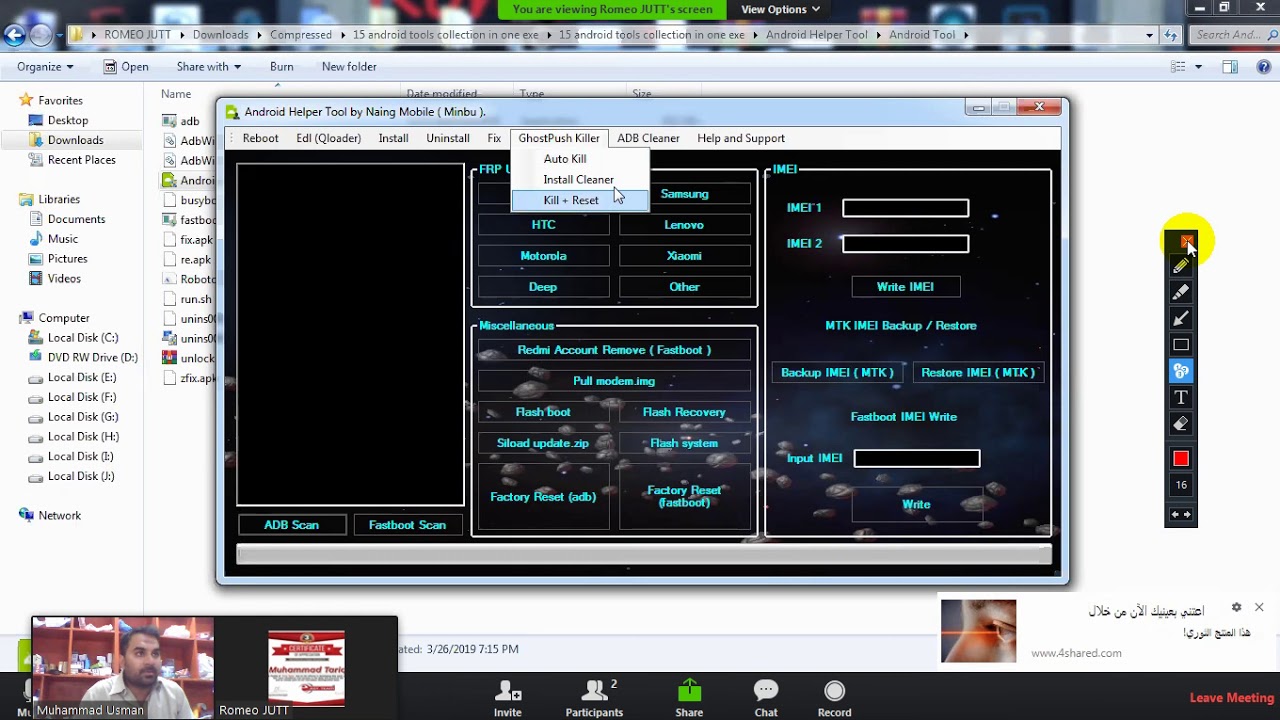Click Backup IMEI (MTK) button
This screenshot has height=720, width=1280.
tap(837, 373)
